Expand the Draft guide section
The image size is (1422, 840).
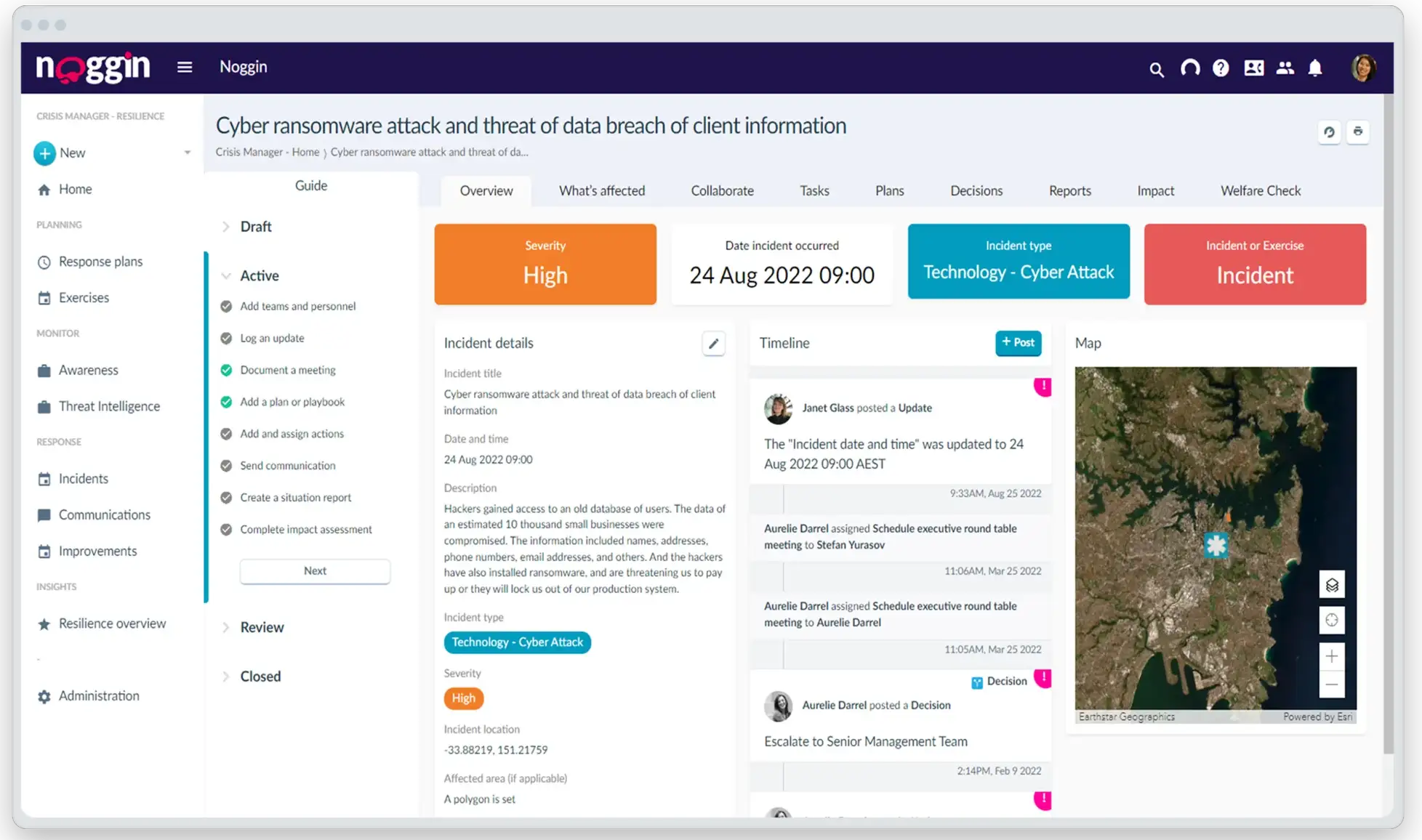[226, 227]
